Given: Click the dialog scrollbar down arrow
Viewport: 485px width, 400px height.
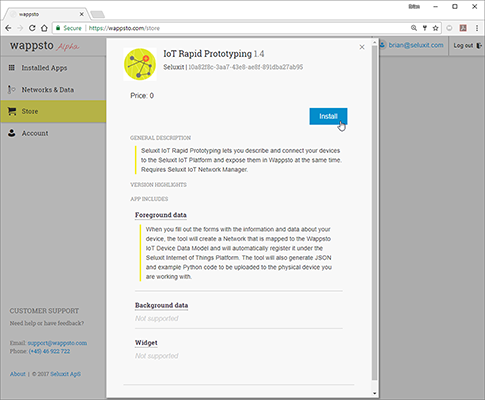Looking at the screenshot, I should (x=374, y=393).
